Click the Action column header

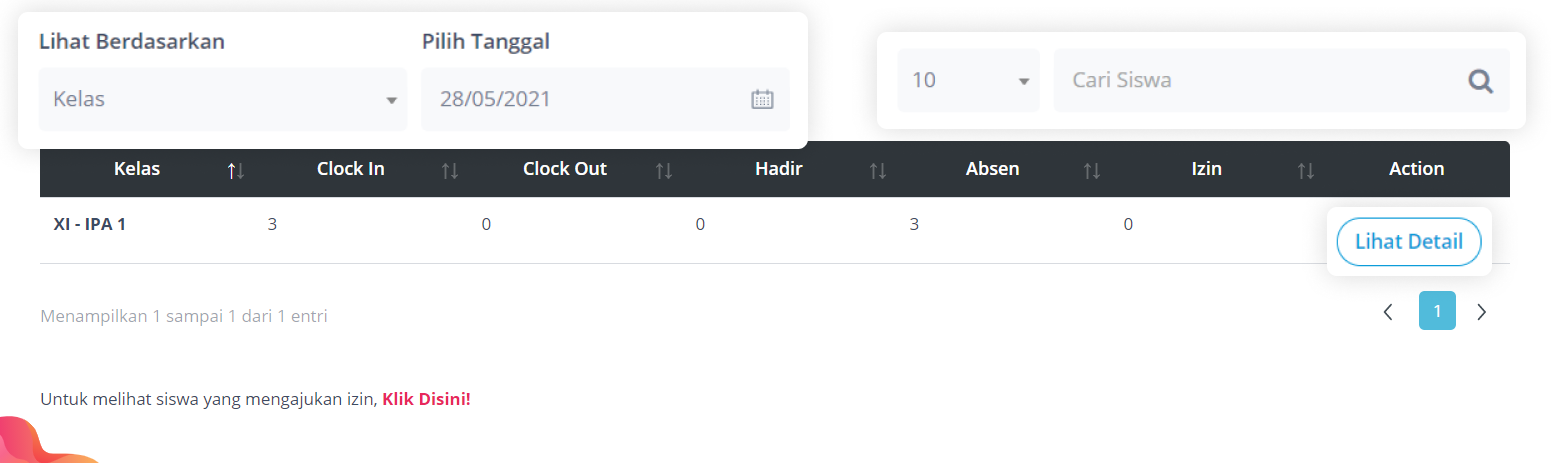(x=1416, y=169)
